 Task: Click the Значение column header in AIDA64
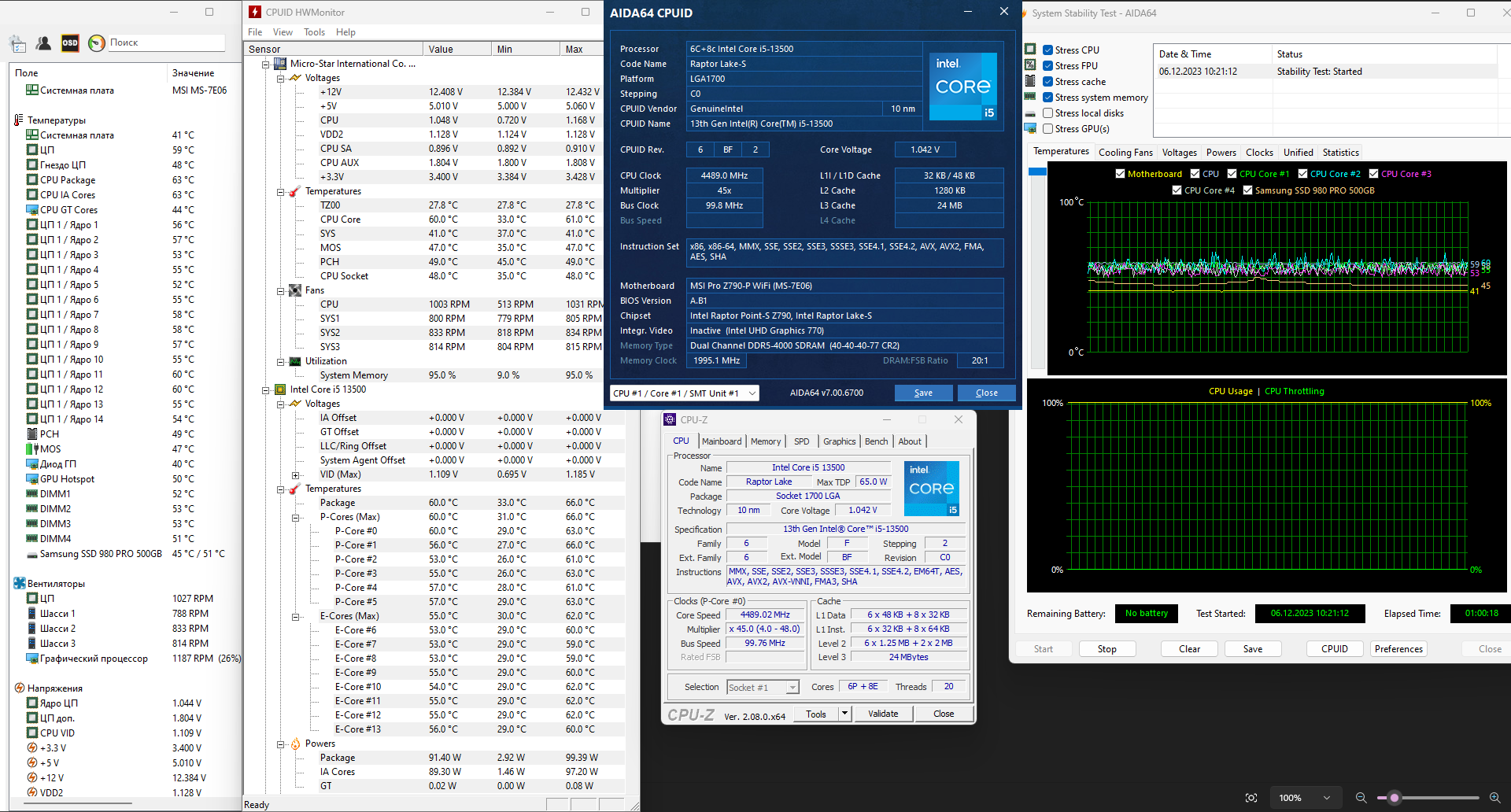(x=204, y=73)
